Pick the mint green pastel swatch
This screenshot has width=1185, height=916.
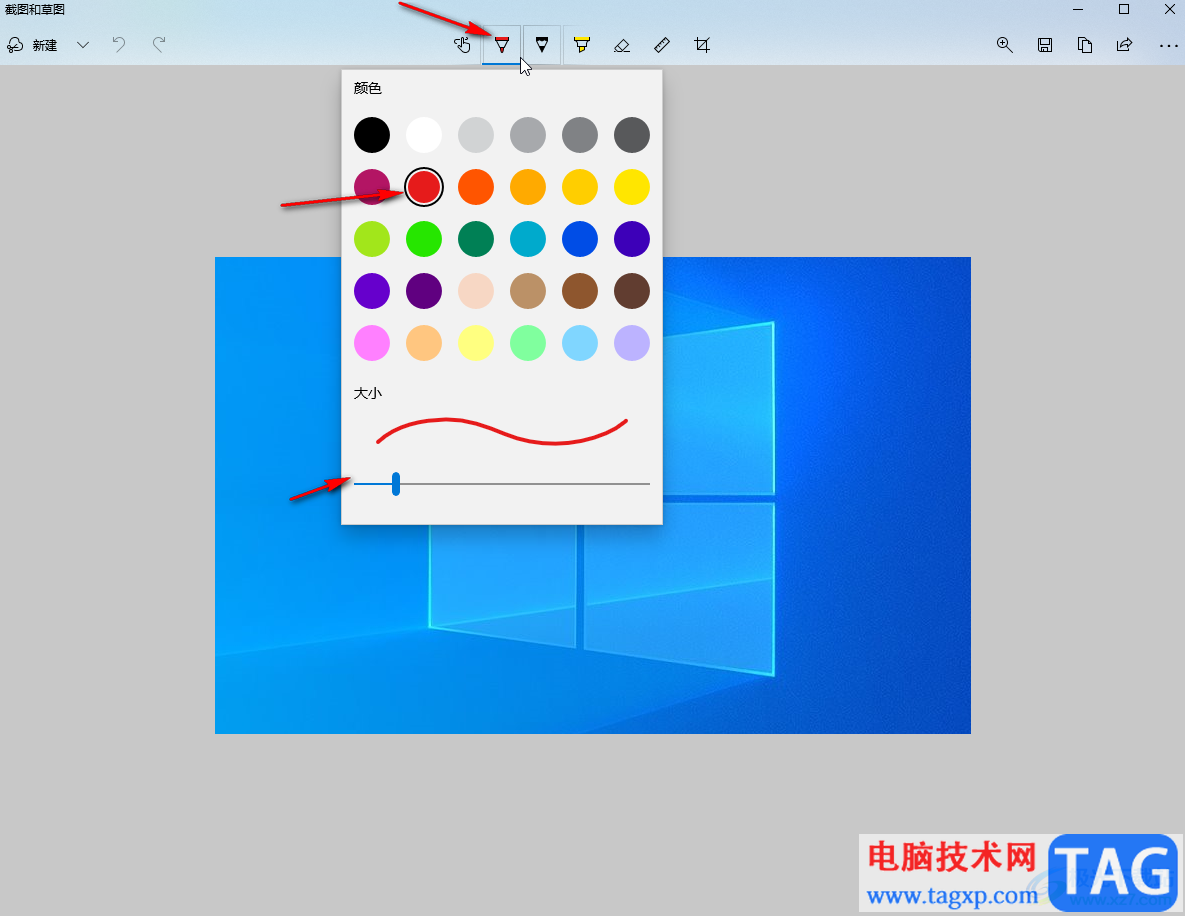(528, 343)
